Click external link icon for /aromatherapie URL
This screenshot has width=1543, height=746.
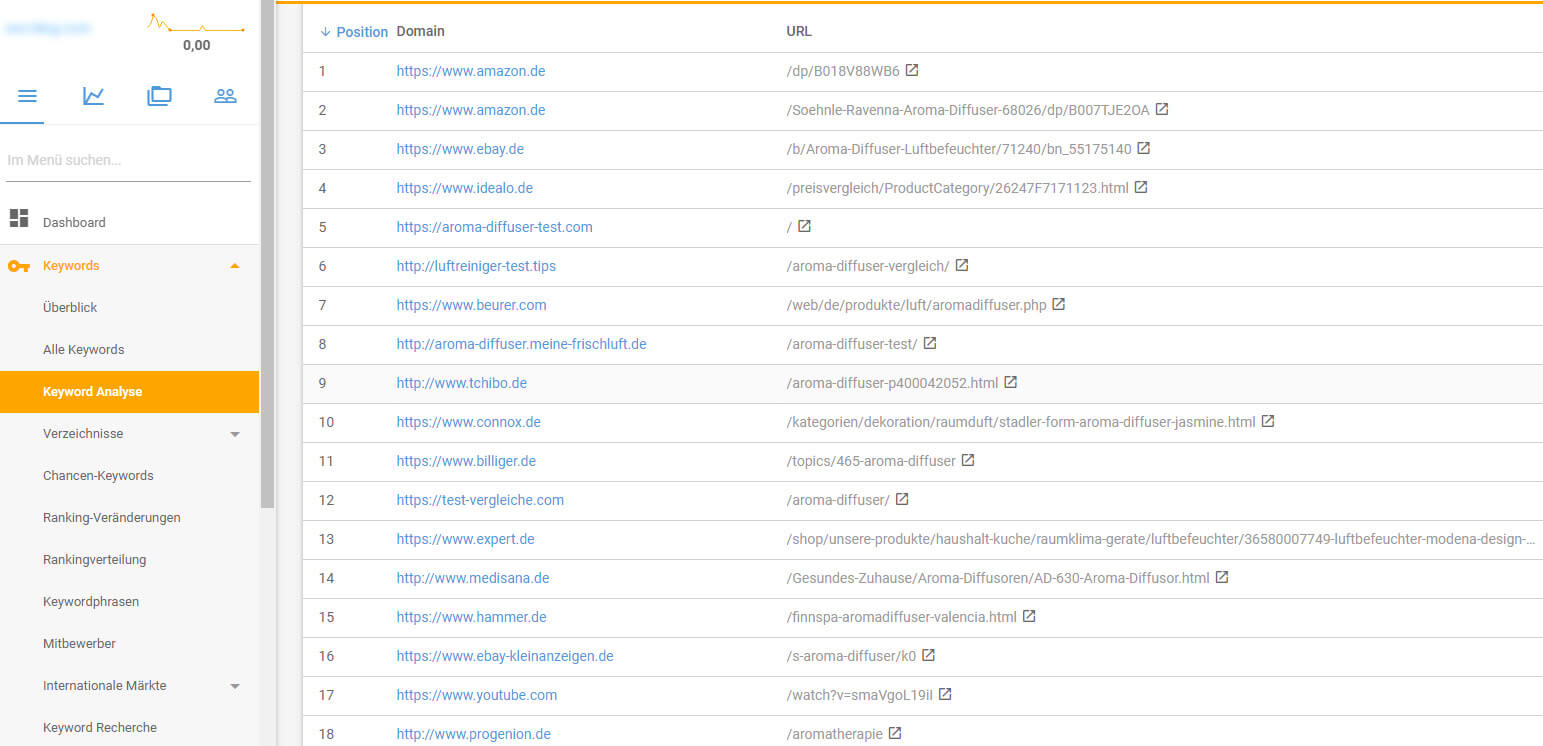tap(895, 733)
